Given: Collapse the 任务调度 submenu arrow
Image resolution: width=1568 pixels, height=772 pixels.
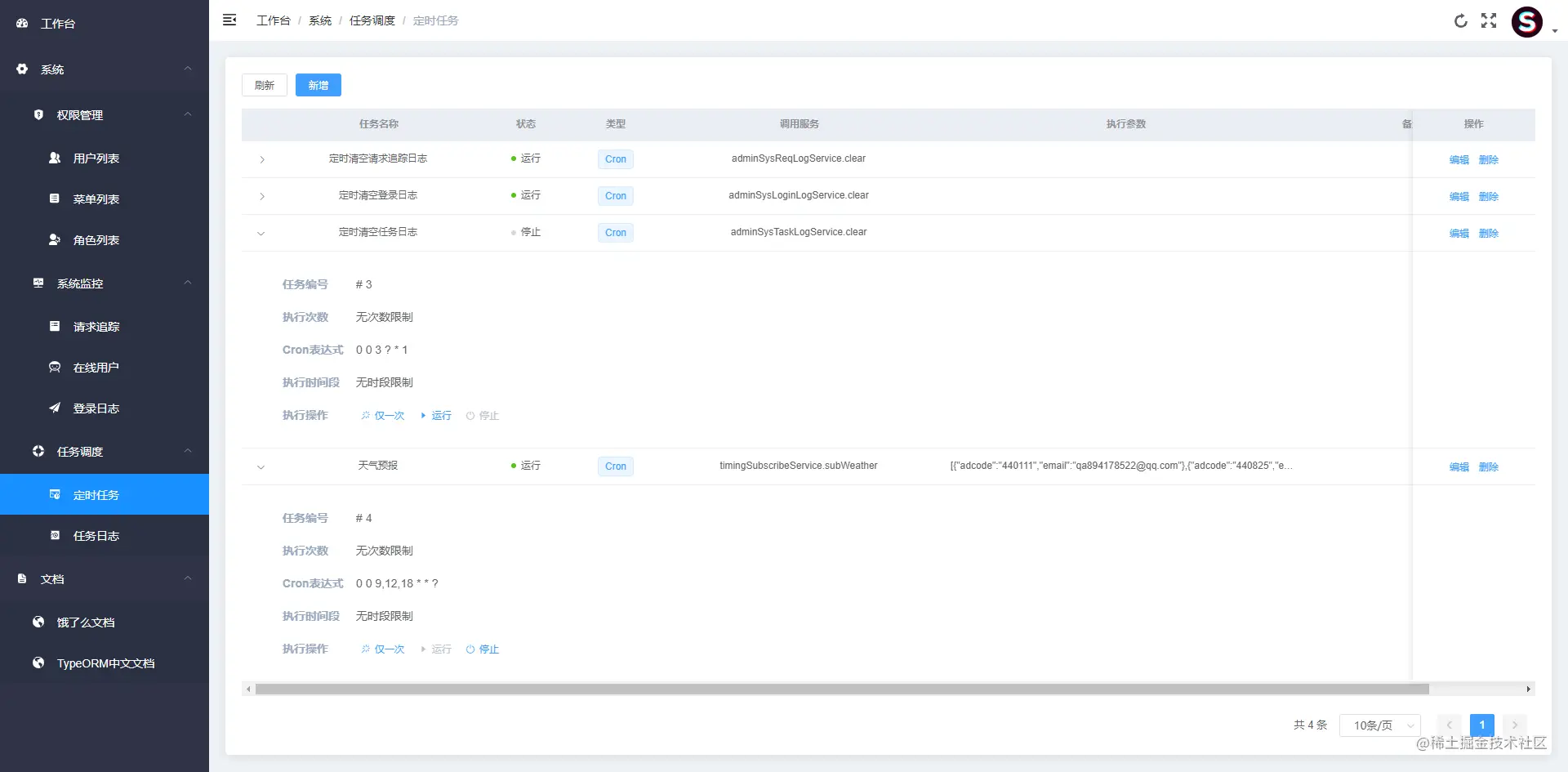Looking at the screenshot, I should 188,451.
